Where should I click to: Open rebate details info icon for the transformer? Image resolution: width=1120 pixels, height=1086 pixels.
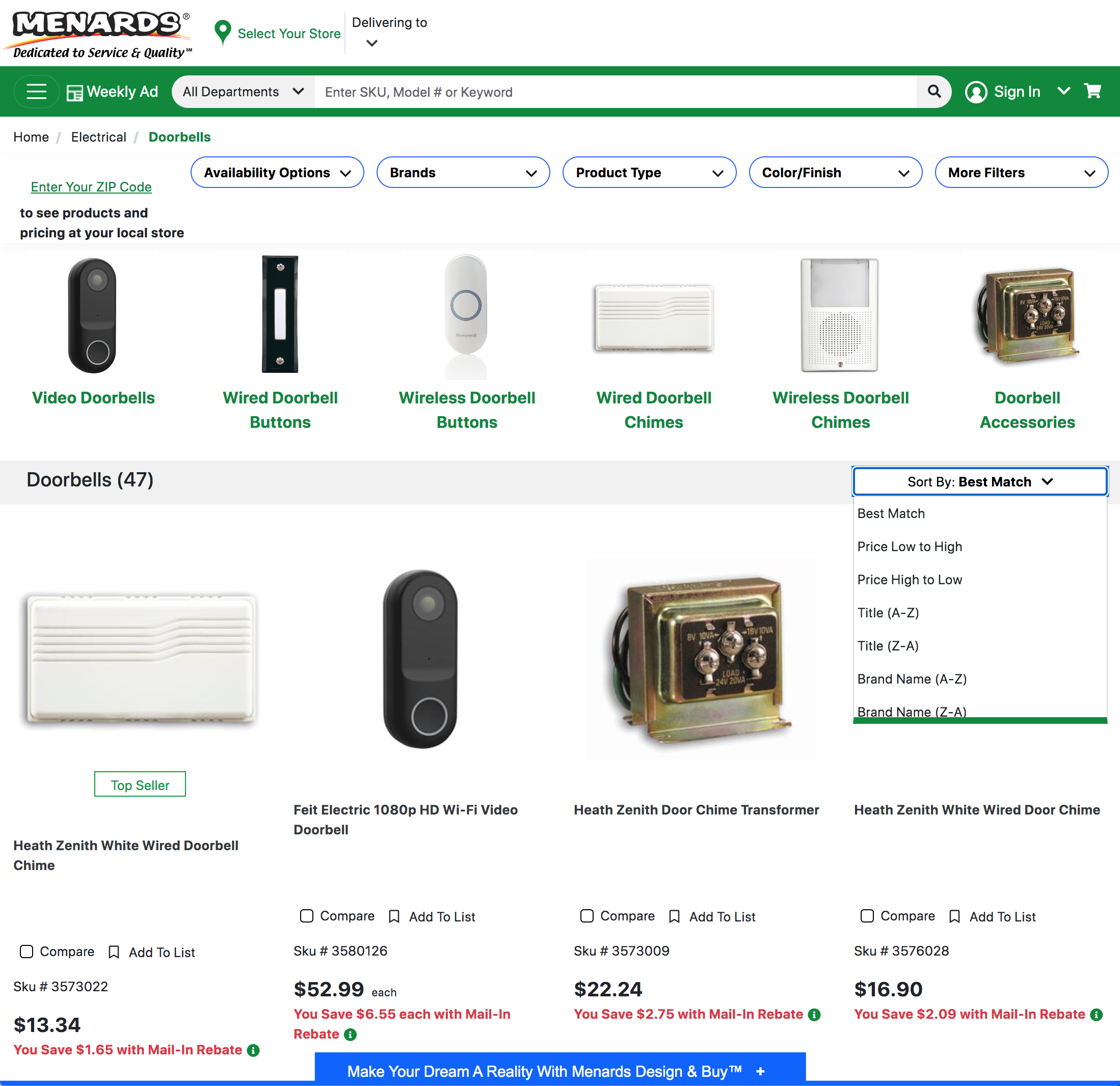point(814,1015)
